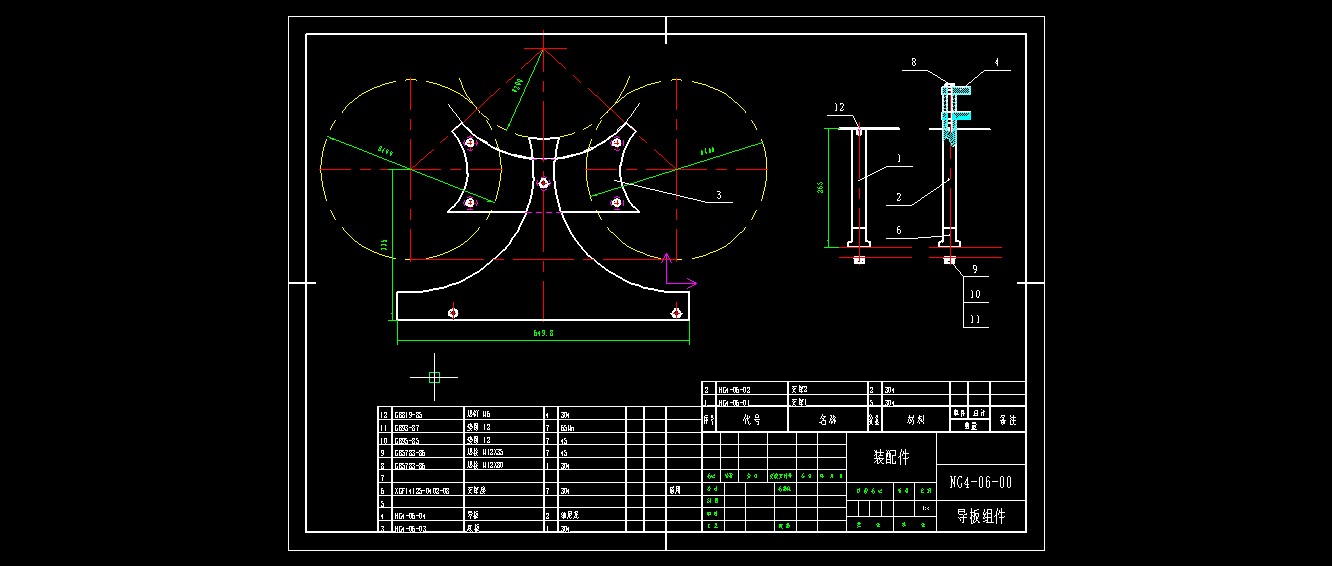Select the center bolt hole of bracket

point(543,183)
